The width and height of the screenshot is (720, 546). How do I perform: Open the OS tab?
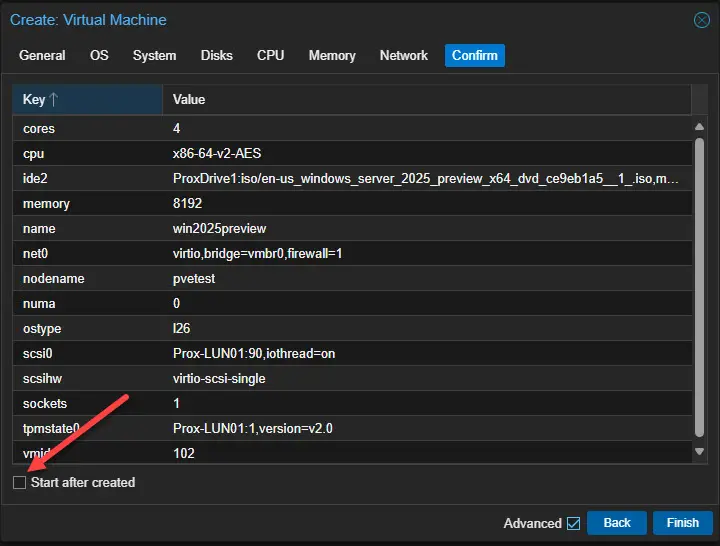[99, 56]
